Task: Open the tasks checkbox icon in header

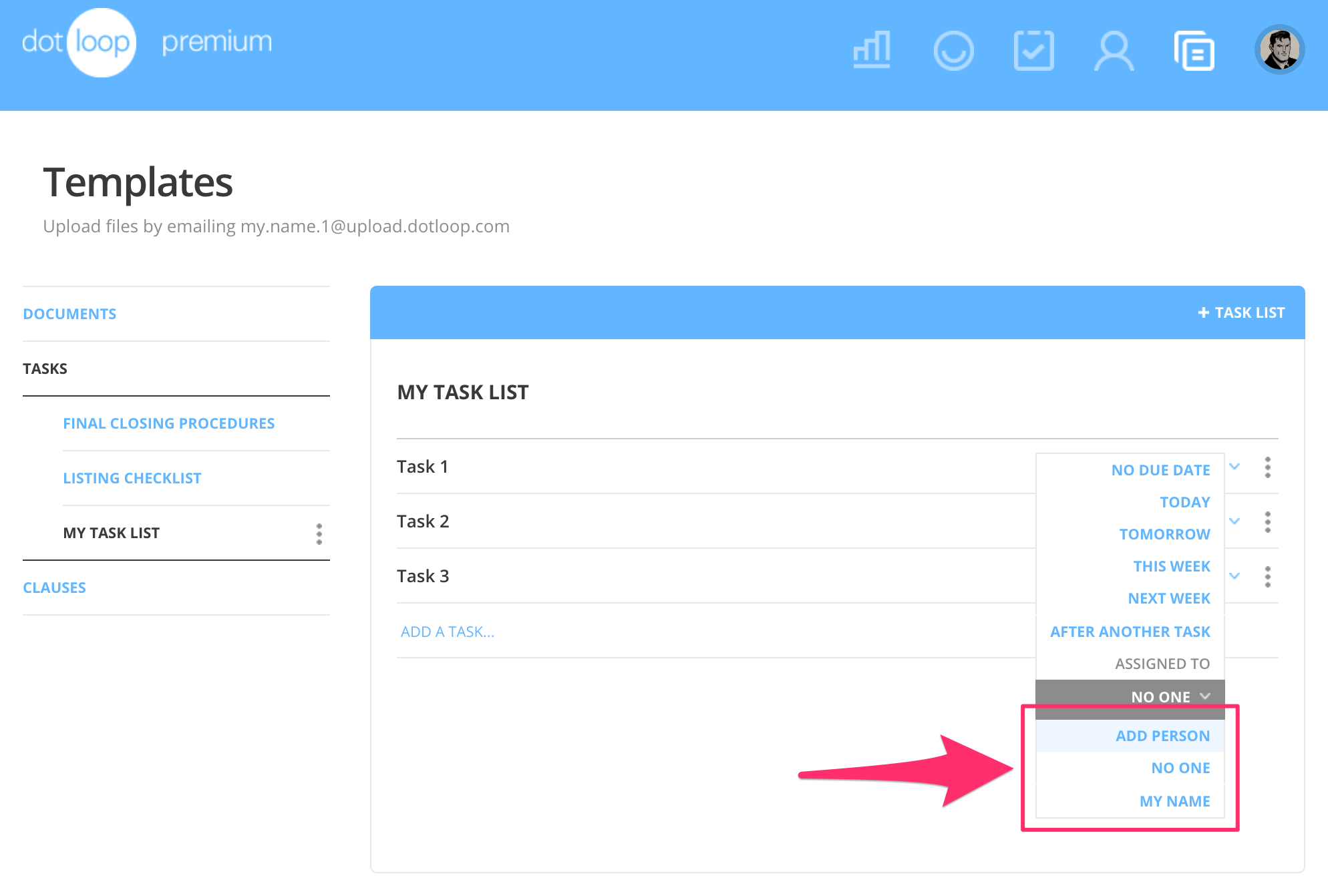Action: click(1033, 50)
